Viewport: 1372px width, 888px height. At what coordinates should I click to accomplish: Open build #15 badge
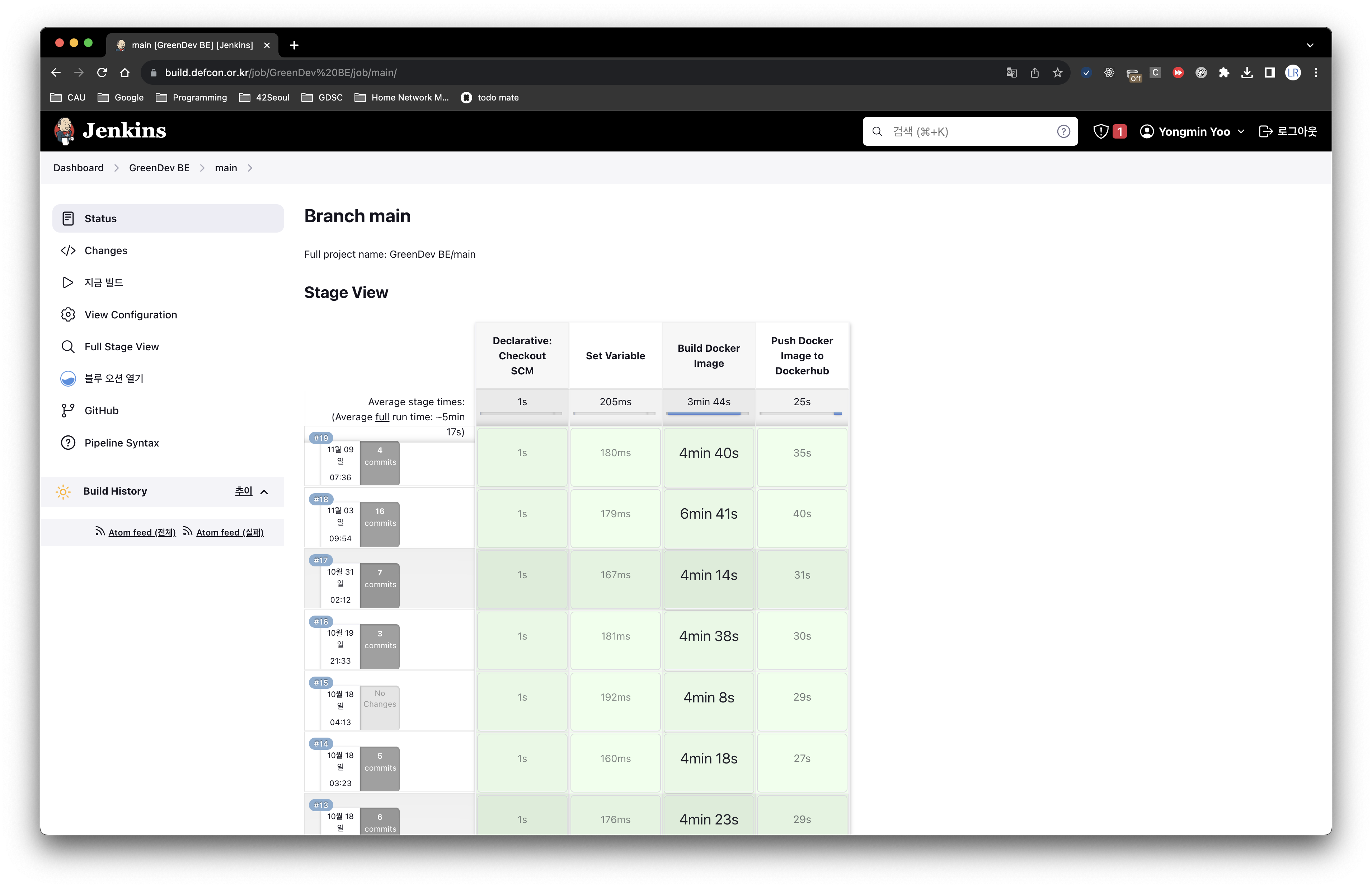pos(321,683)
